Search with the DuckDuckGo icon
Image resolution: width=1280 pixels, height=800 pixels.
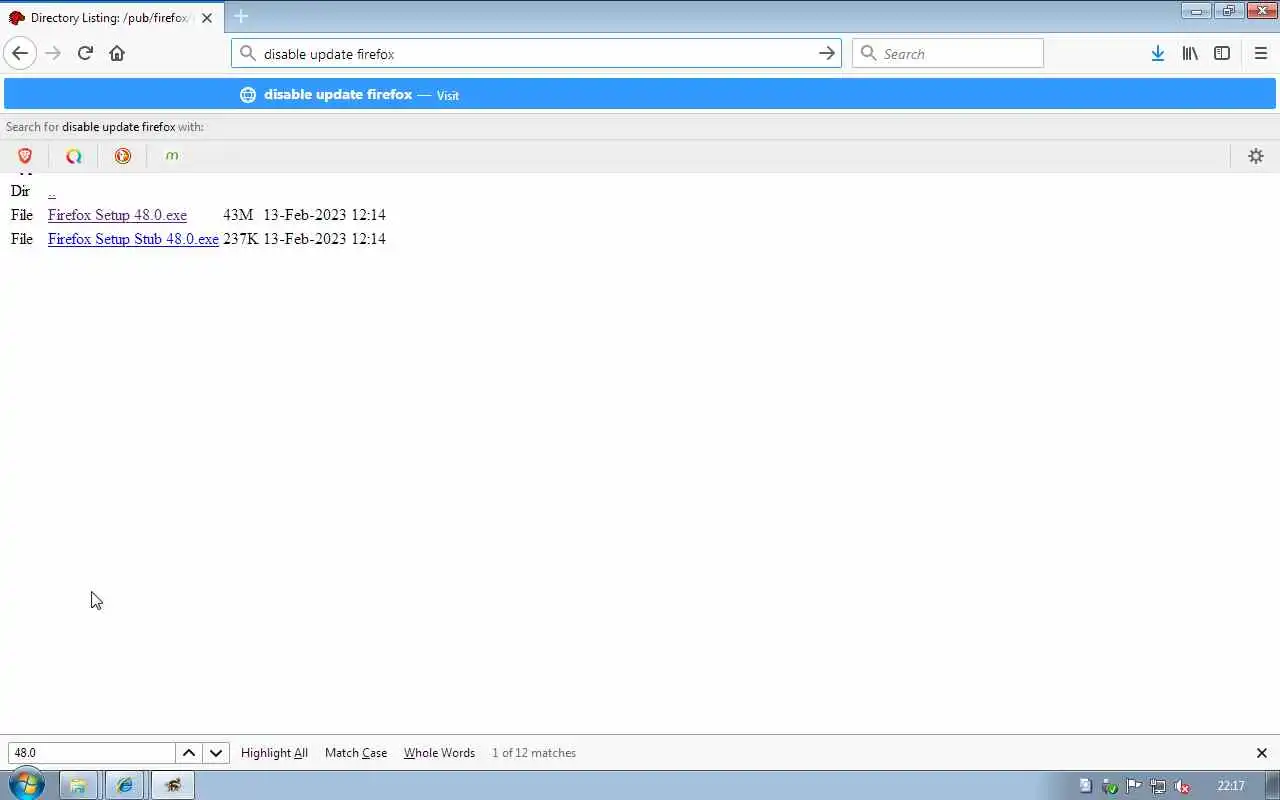click(x=123, y=156)
